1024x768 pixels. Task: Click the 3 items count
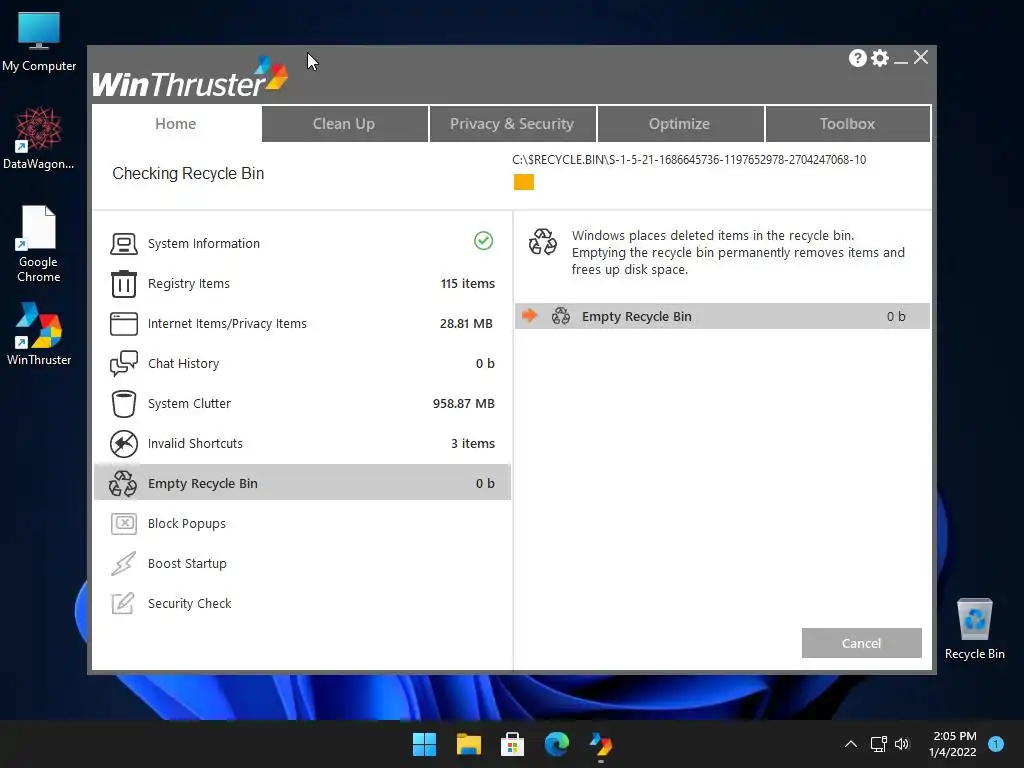pyautogui.click(x=473, y=443)
